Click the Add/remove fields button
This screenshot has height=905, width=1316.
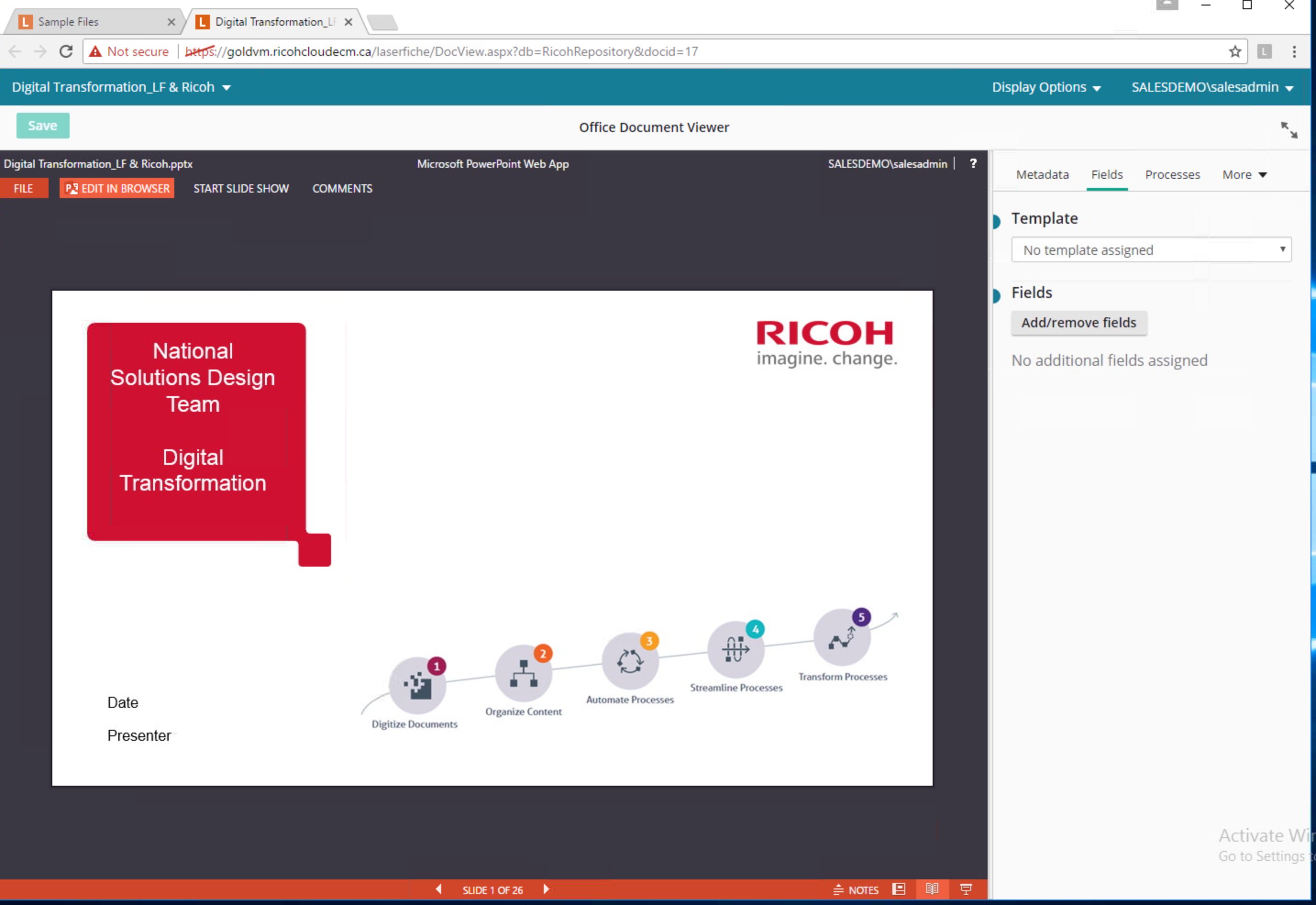(x=1078, y=323)
